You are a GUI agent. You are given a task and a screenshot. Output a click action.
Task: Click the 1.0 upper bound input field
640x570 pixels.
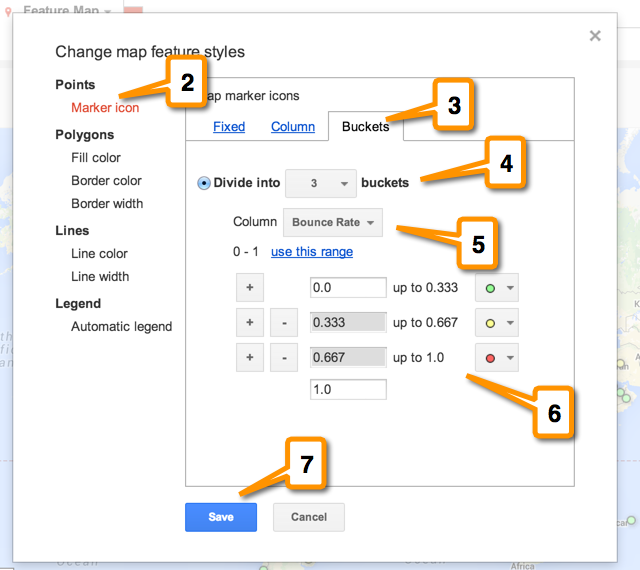[x=348, y=390]
